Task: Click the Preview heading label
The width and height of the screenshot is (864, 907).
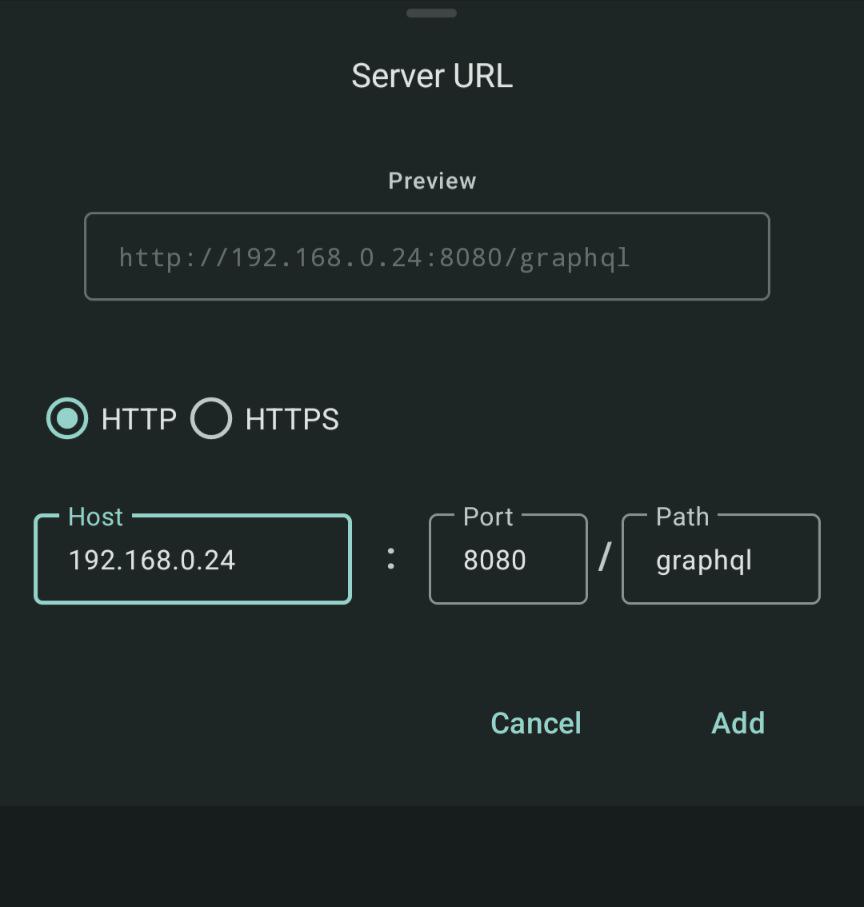Action: [x=432, y=181]
